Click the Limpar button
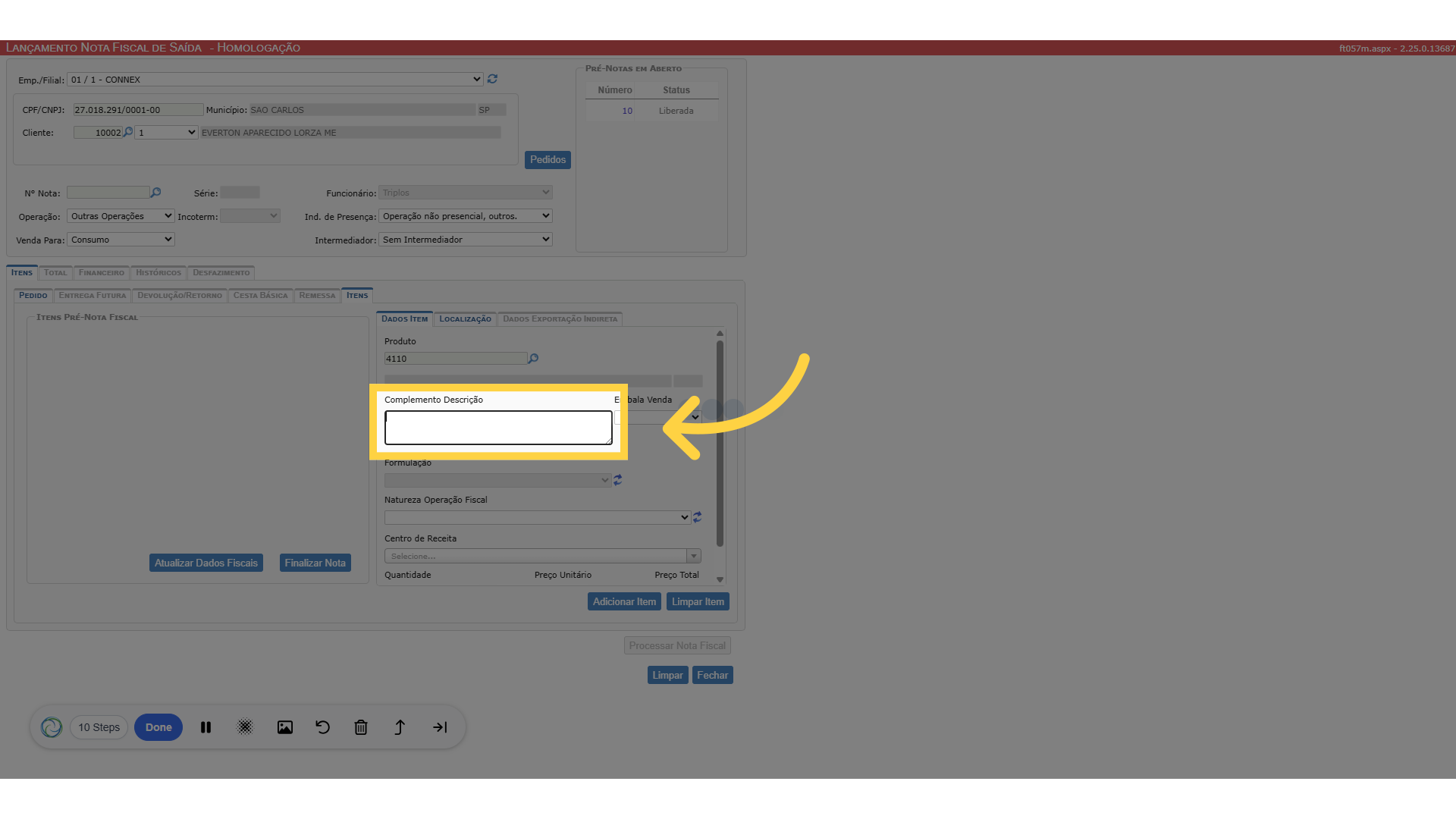Viewport: 1456px width, 819px height. coord(667,675)
